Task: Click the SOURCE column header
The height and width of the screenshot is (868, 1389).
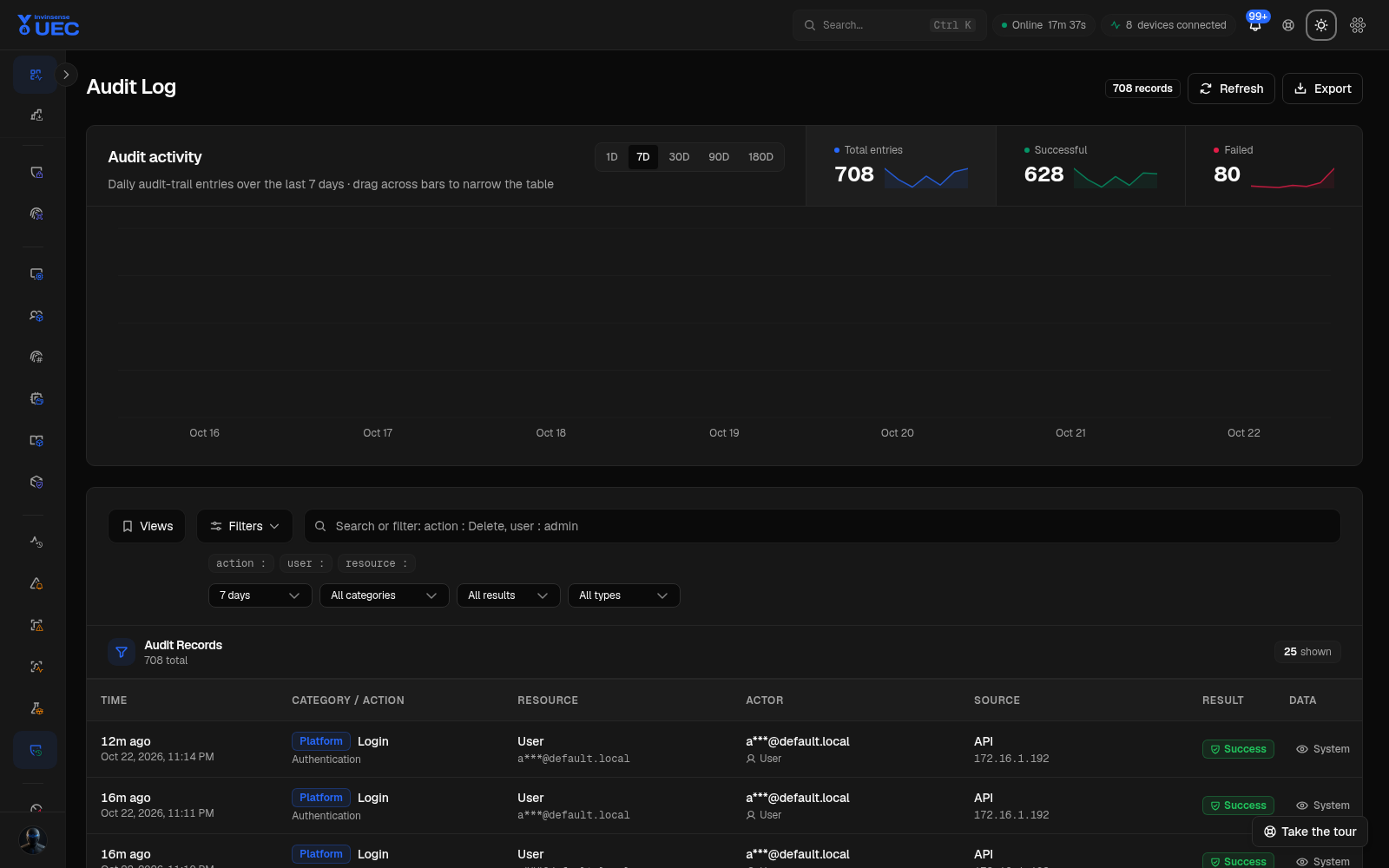Action: pyautogui.click(x=997, y=700)
